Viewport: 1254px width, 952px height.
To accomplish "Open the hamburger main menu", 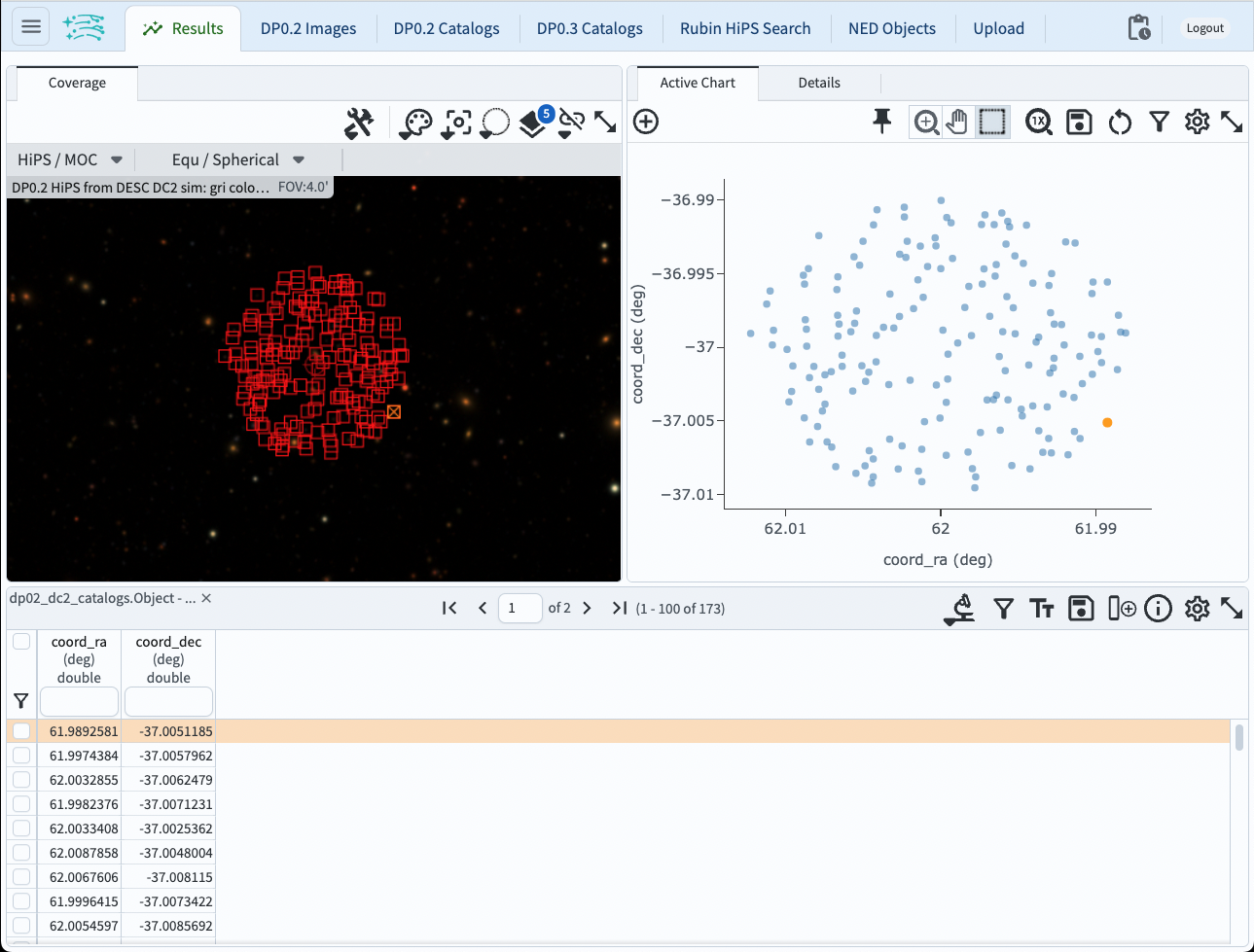I will click(x=31, y=27).
